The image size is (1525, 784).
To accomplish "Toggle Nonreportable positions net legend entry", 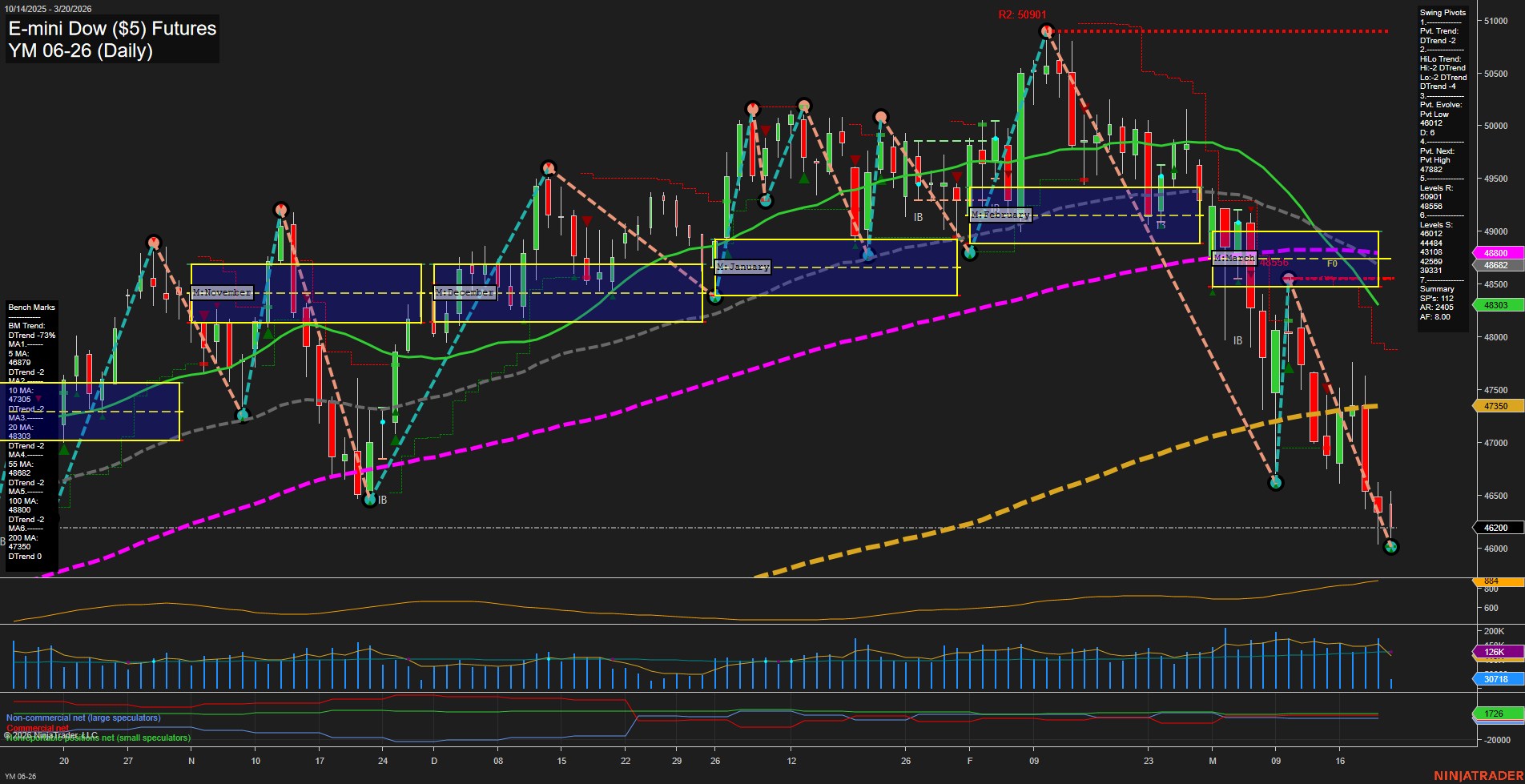I will click(x=98, y=738).
